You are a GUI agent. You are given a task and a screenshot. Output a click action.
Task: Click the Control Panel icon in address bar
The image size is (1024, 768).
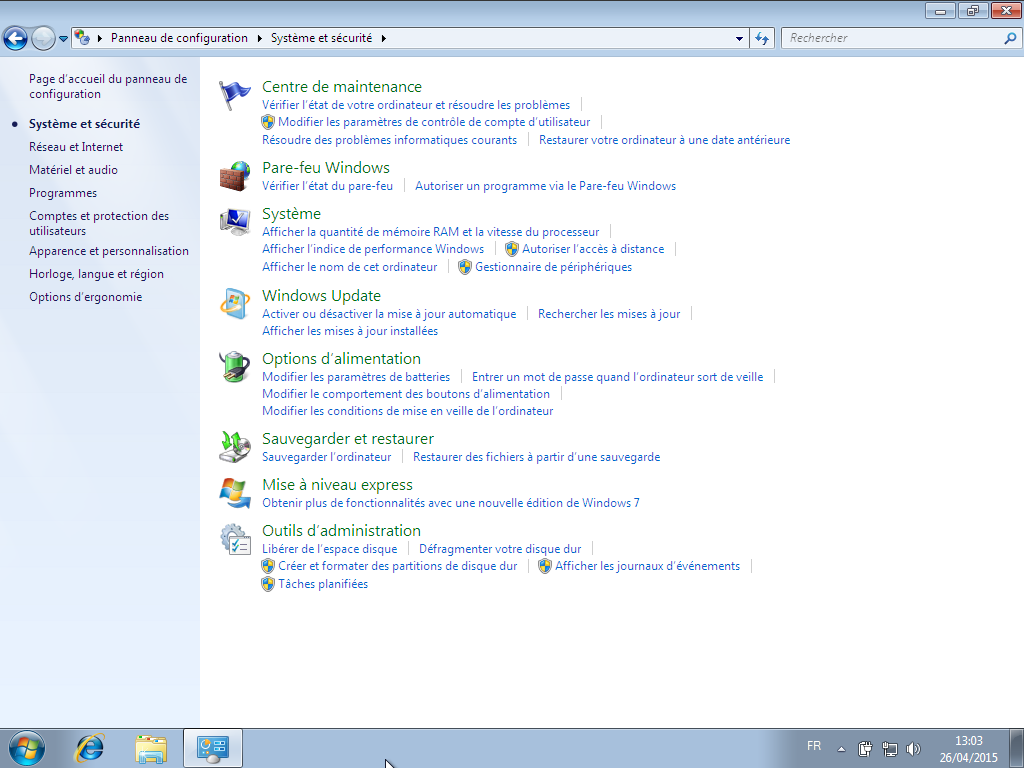coord(82,37)
